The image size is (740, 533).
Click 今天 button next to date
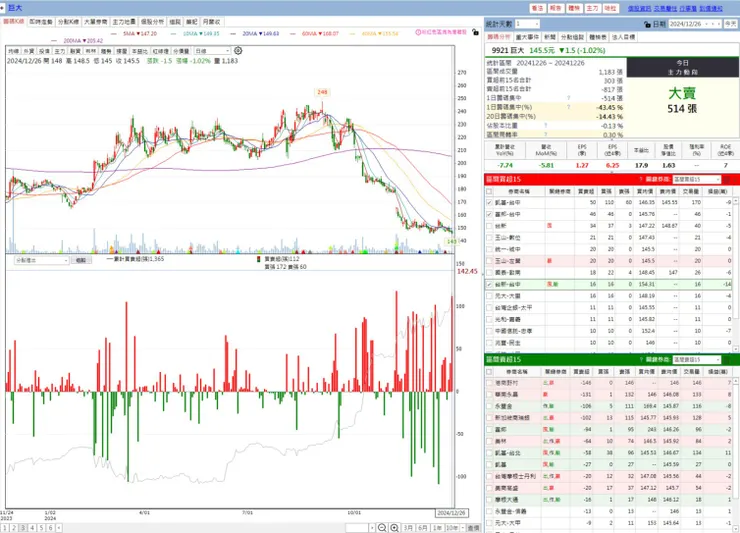731,24
